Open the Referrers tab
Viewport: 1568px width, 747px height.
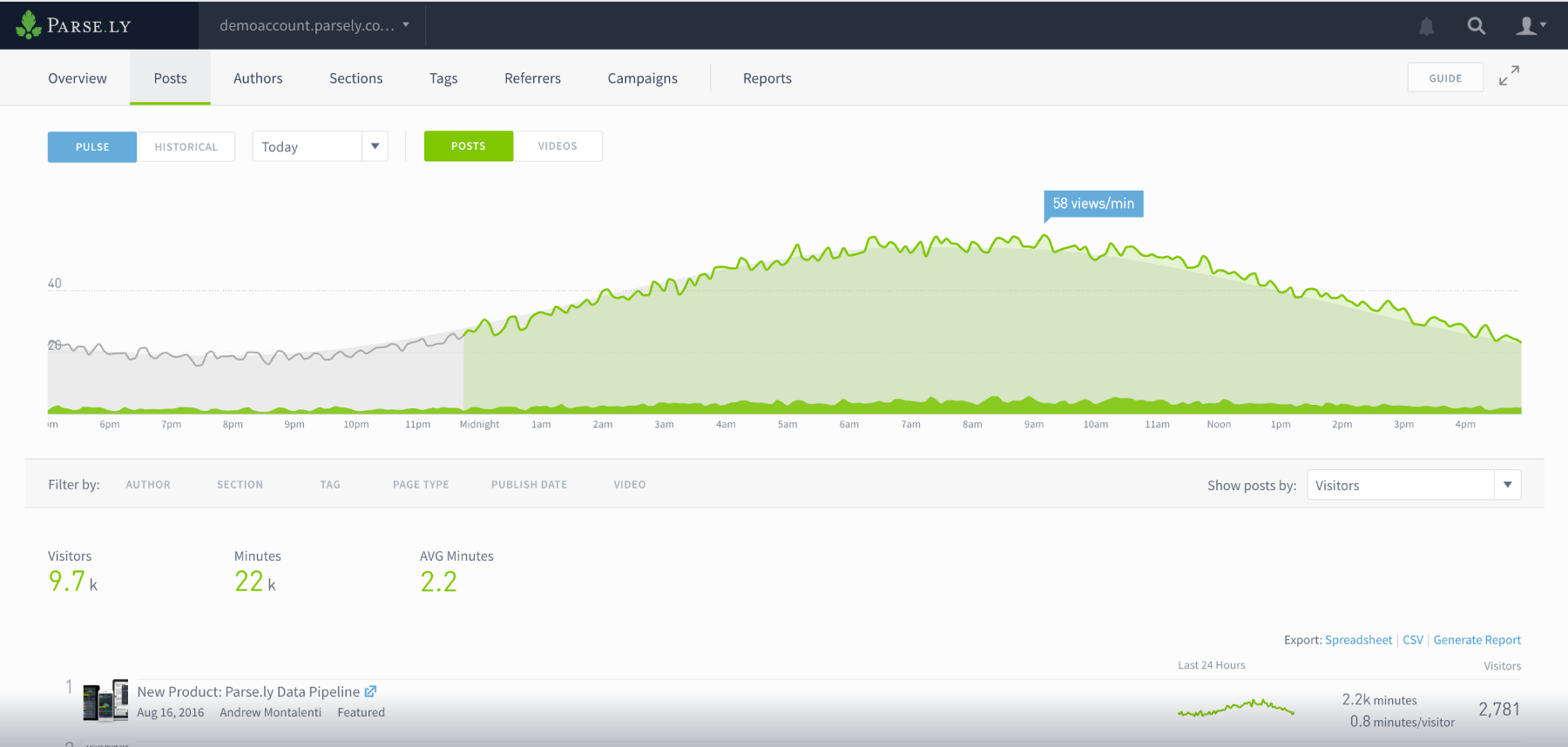pyautogui.click(x=532, y=78)
